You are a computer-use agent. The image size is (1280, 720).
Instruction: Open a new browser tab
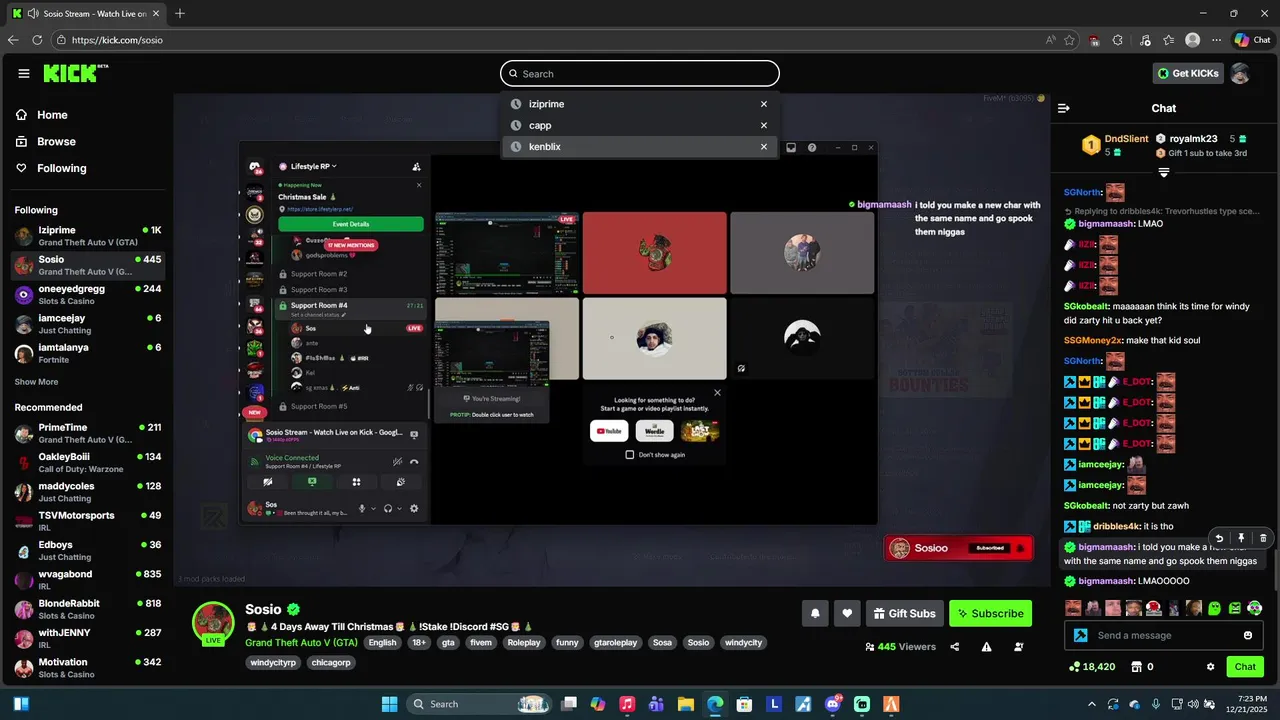(180, 13)
